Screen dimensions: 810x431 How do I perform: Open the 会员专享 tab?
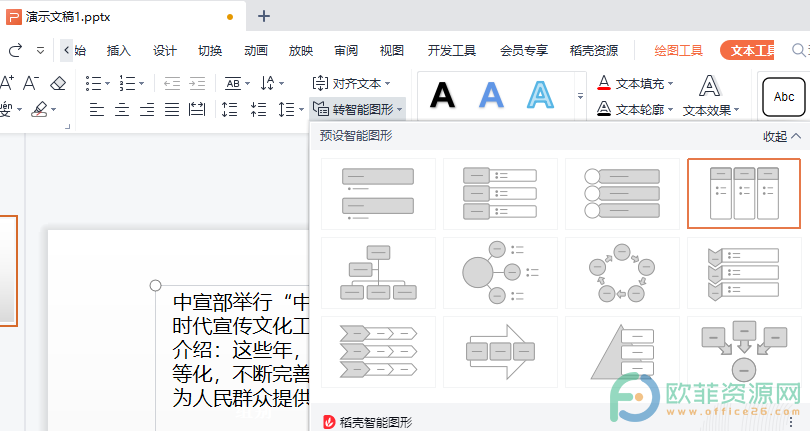coord(523,51)
